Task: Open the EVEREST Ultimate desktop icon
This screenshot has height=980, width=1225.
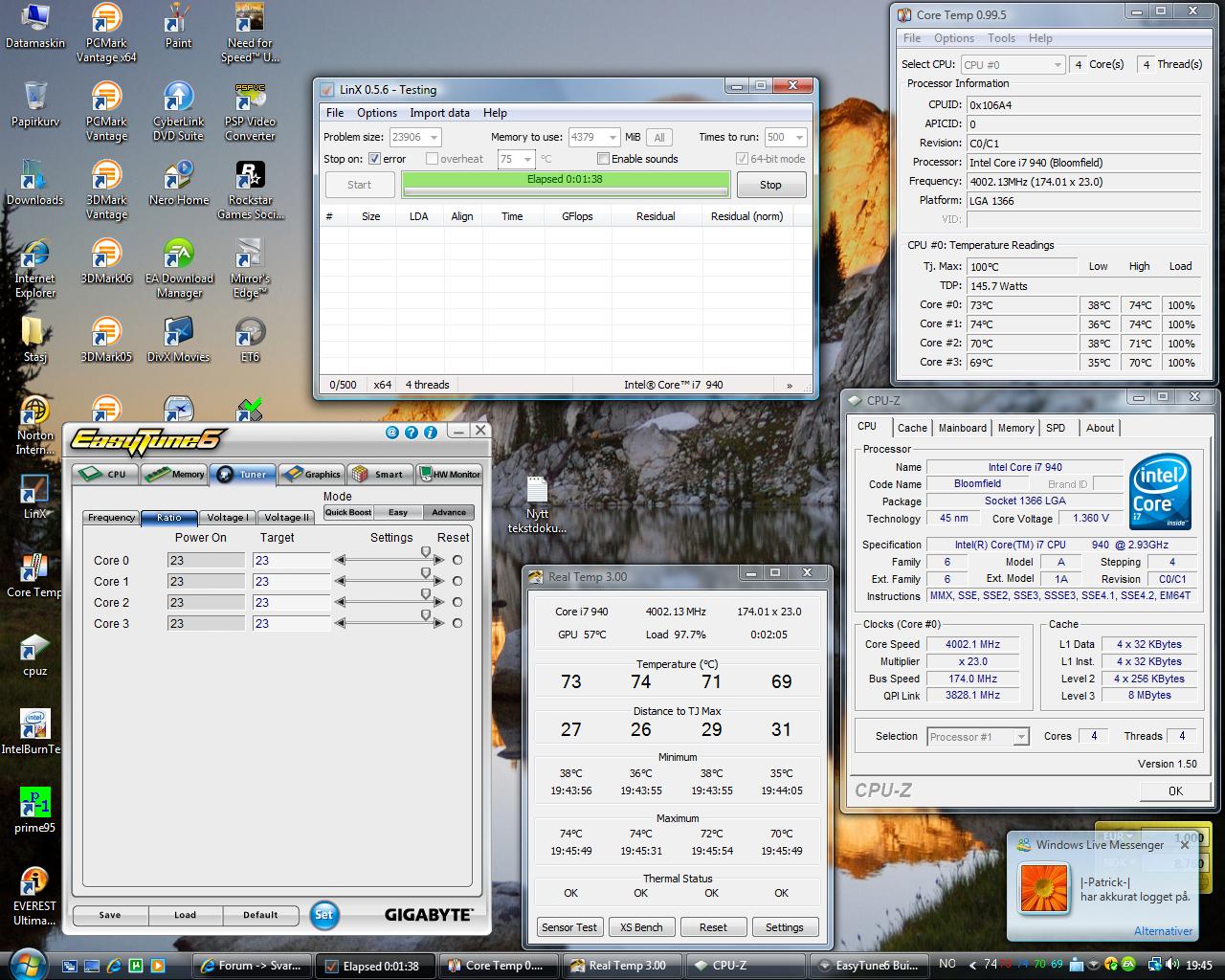Action: (x=35, y=897)
